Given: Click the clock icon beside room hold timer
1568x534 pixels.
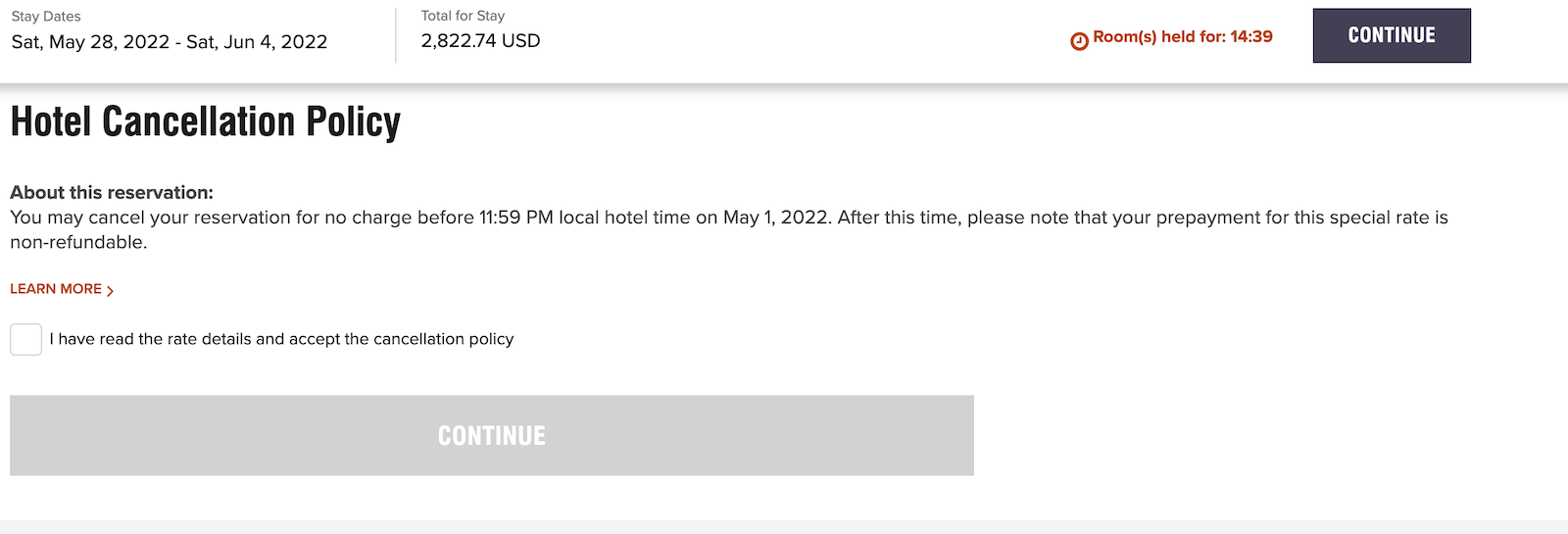Looking at the screenshot, I should (x=1079, y=41).
